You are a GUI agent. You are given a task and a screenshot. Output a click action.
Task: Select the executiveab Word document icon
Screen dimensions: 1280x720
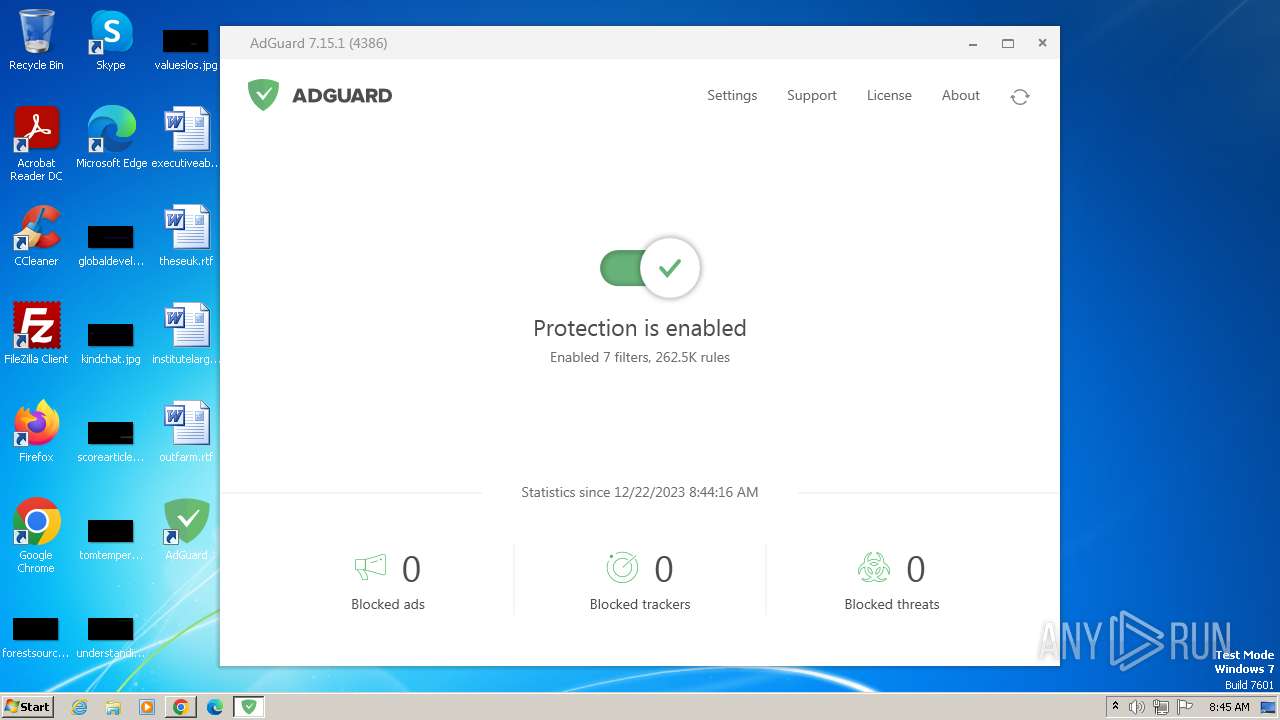point(186,138)
